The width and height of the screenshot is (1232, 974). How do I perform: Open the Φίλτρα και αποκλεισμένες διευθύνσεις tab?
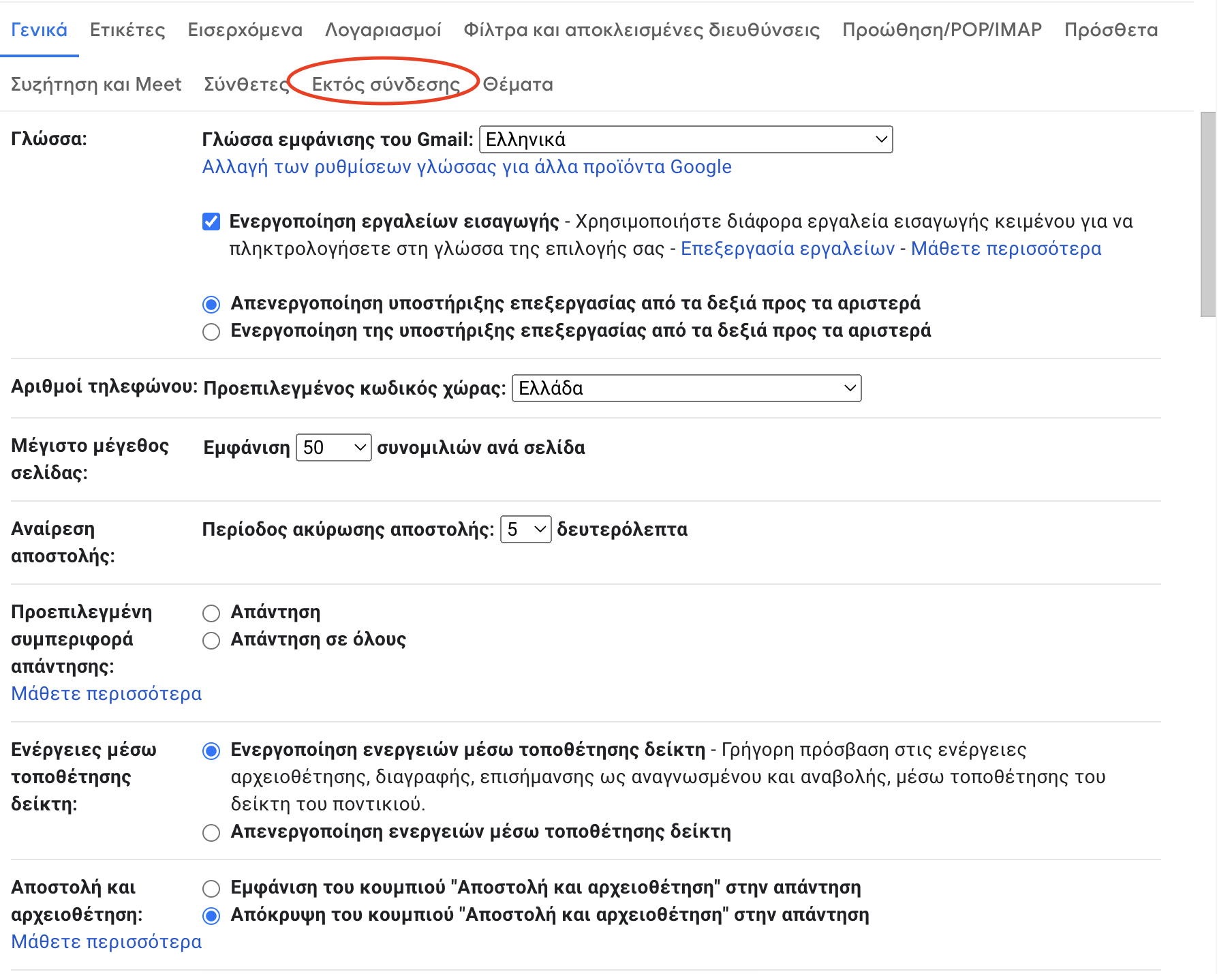click(x=641, y=30)
